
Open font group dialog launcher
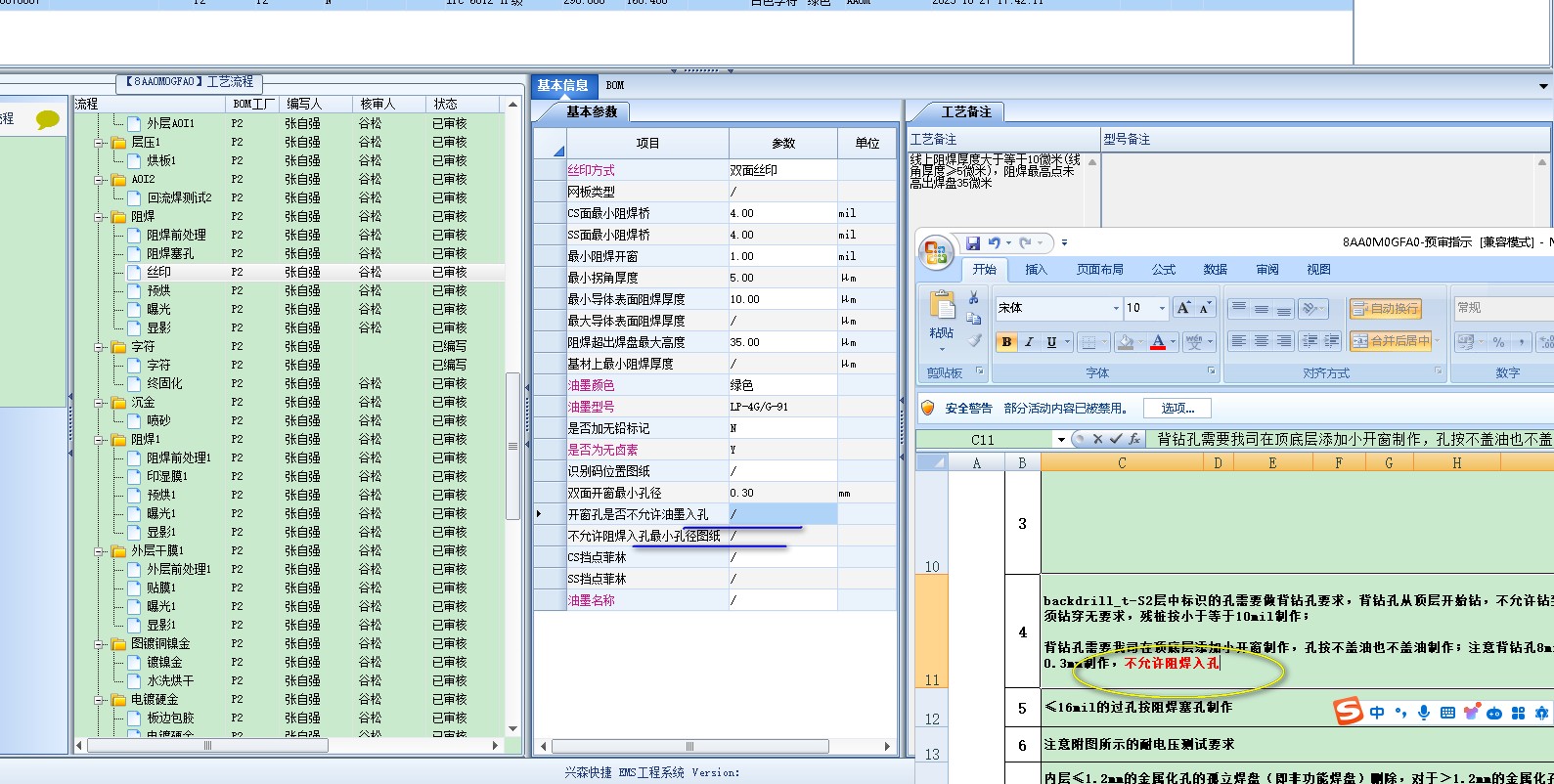pos(1212,371)
